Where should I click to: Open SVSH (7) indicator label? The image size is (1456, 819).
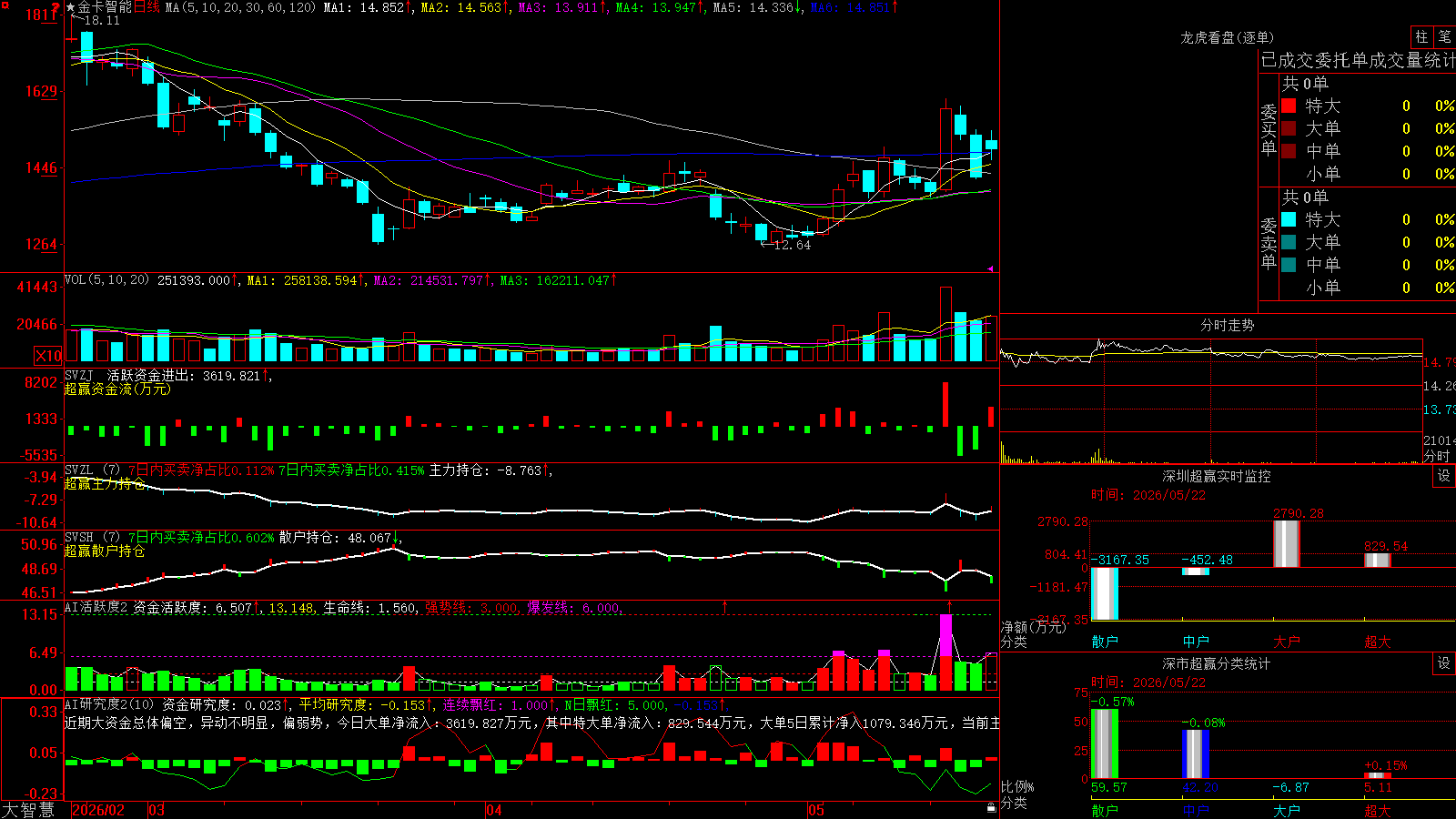(x=93, y=538)
